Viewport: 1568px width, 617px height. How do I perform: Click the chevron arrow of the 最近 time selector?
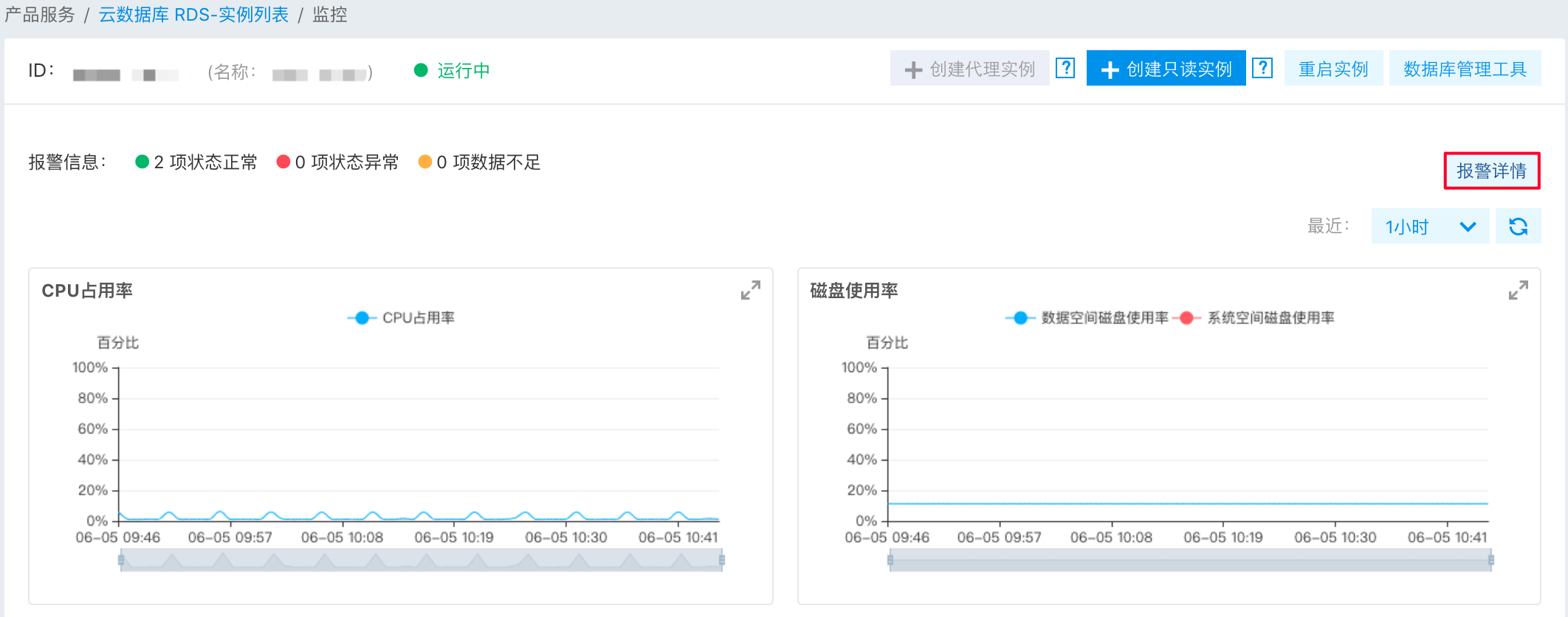(x=1468, y=227)
